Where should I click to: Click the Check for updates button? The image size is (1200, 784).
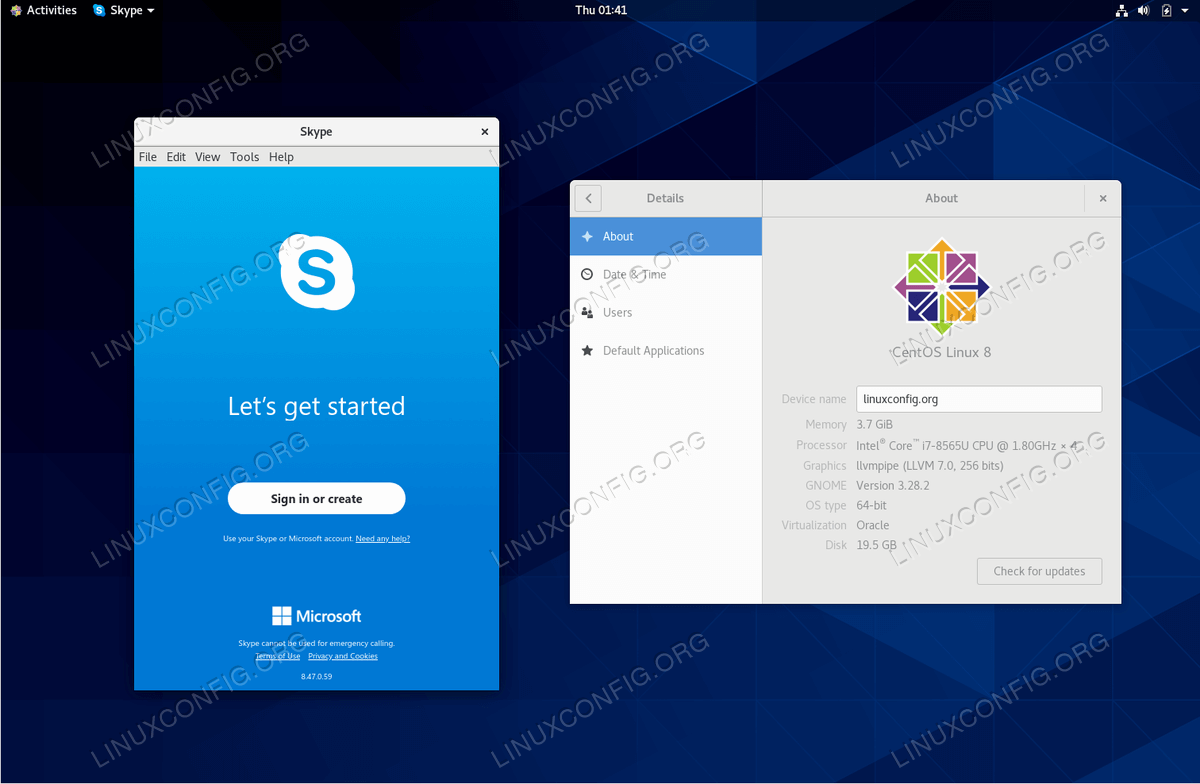pyautogui.click(x=1039, y=571)
